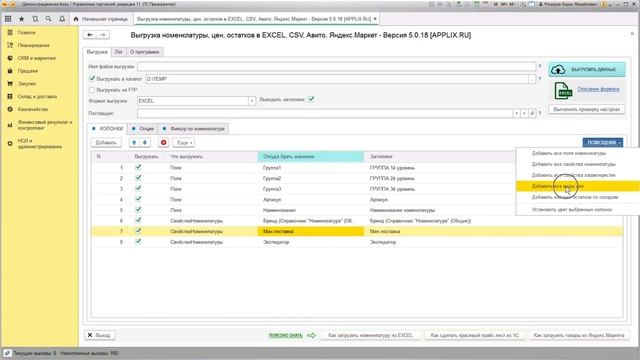Move the selected column row up
Image resolution: width=640 pixels, height=360 pixels.
(x=134, y=142)
